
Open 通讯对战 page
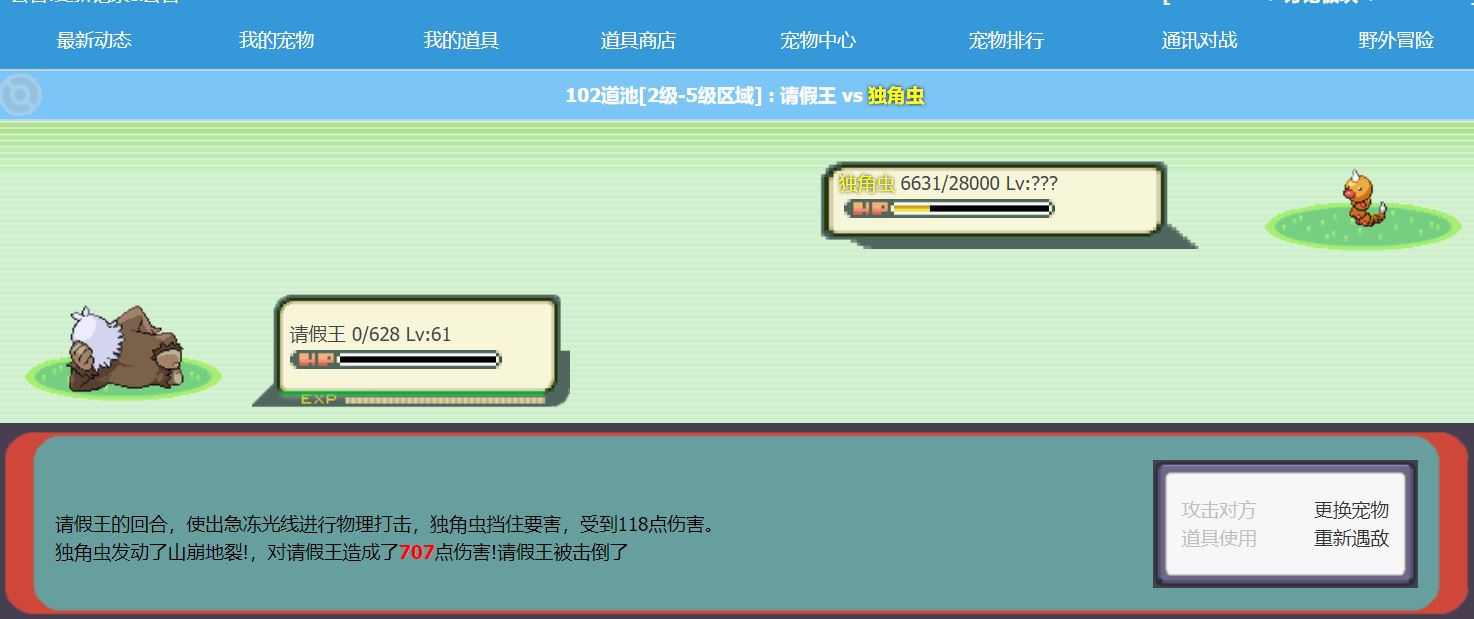tap(1199, 40)
